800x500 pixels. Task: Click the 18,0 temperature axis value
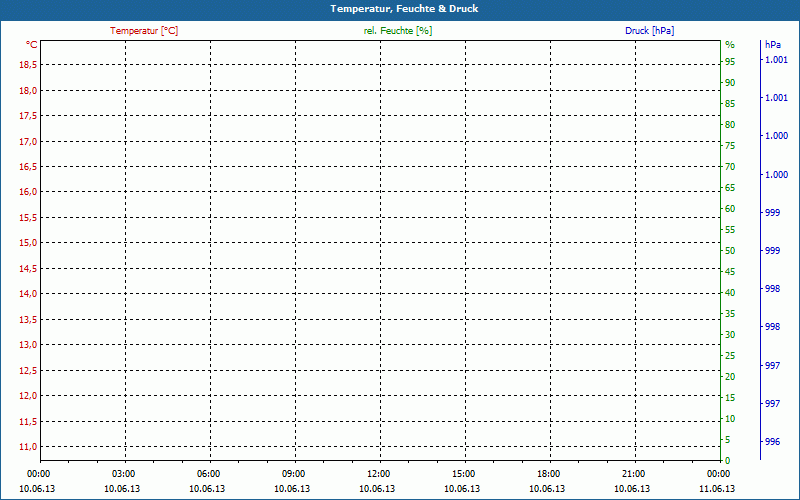pos(28,90)
